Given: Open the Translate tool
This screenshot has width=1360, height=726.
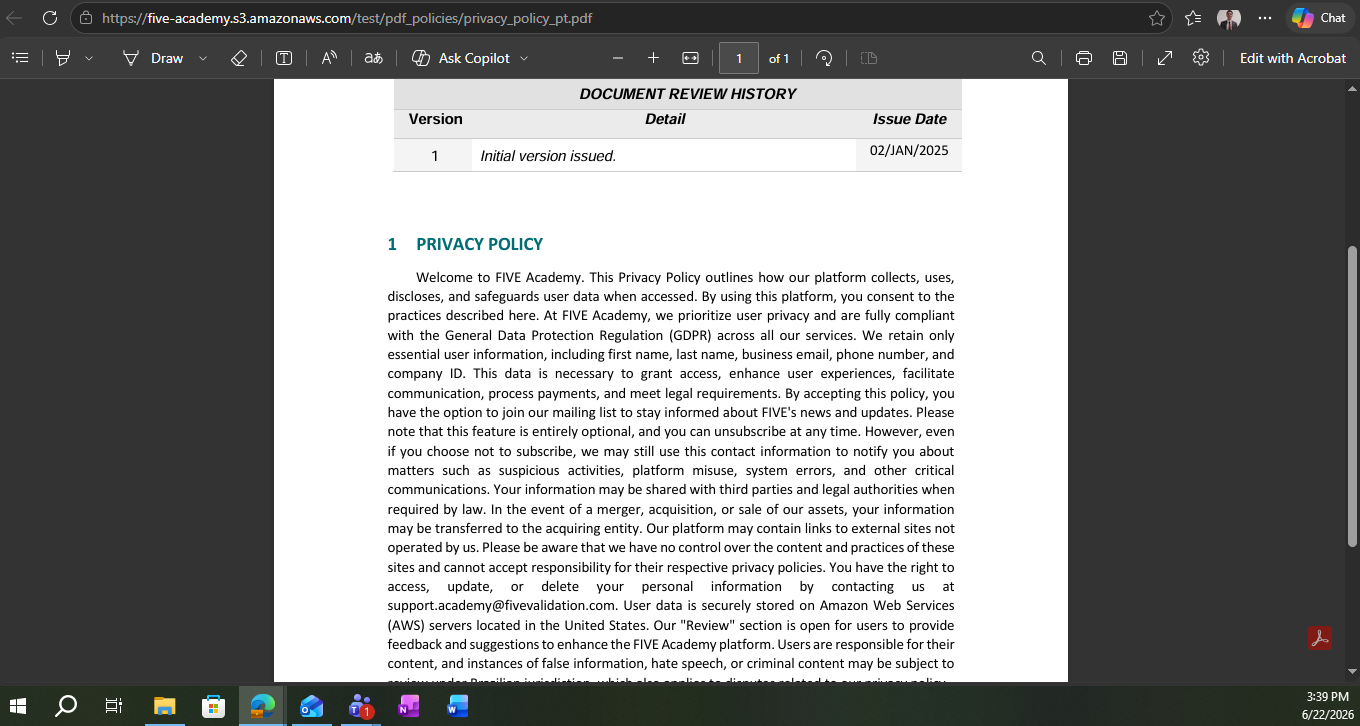Looking at the screenshot, I should pyautogui.click(x=373, y=58).
